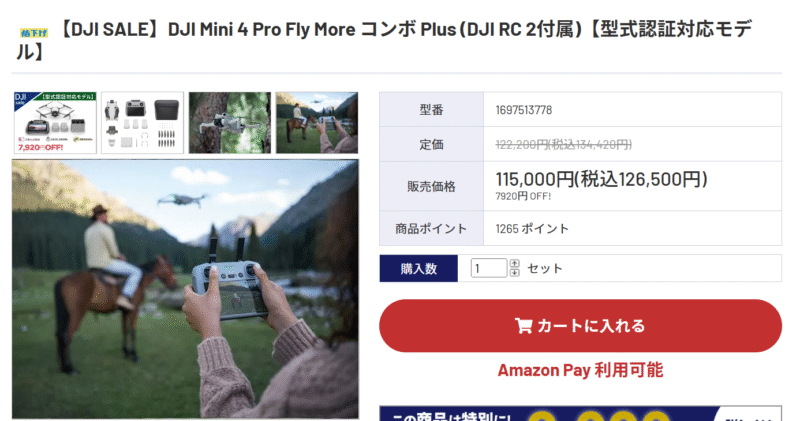Select the box contents layout thumbnail
This screenshot has width=800, height=421.
[142, 122]
